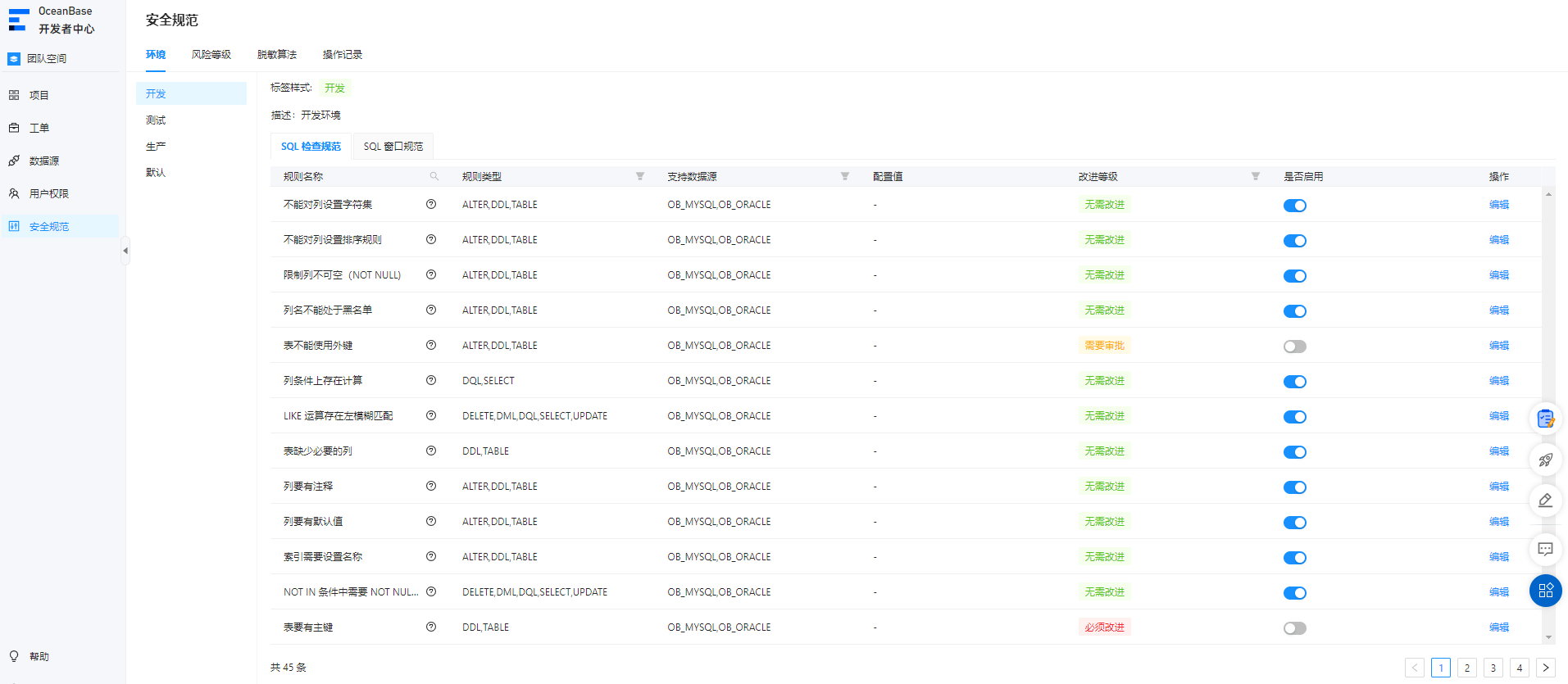Switch to the SQL 窗口规范 tab
Screen dimensions: 1568x684
tap(393, 147)
